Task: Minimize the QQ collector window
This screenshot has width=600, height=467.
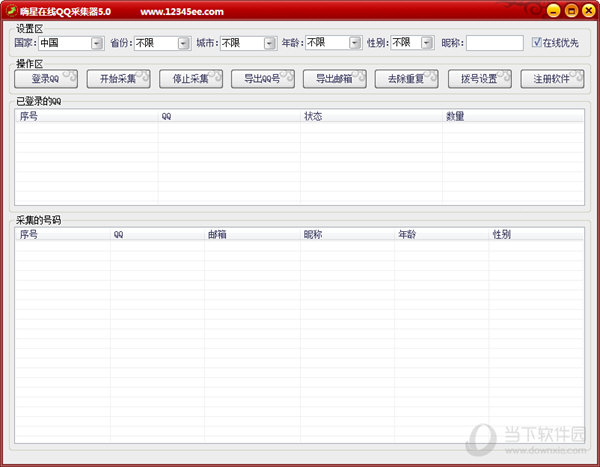Action: pyautogui.click(x=553, y=11)
